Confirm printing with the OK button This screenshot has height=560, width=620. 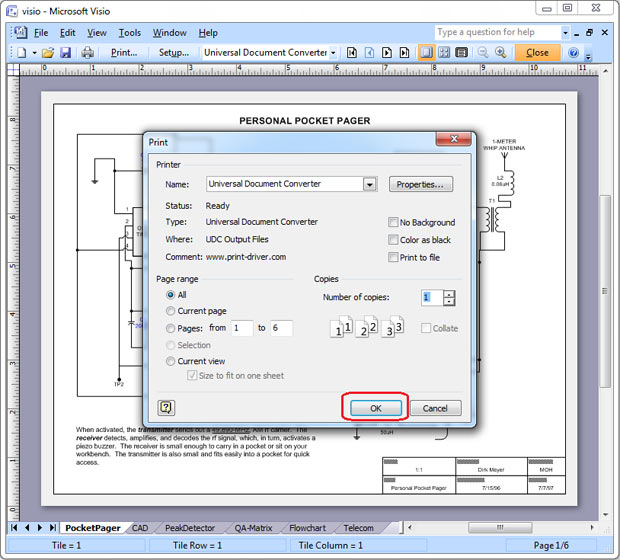tap(375, 408)
